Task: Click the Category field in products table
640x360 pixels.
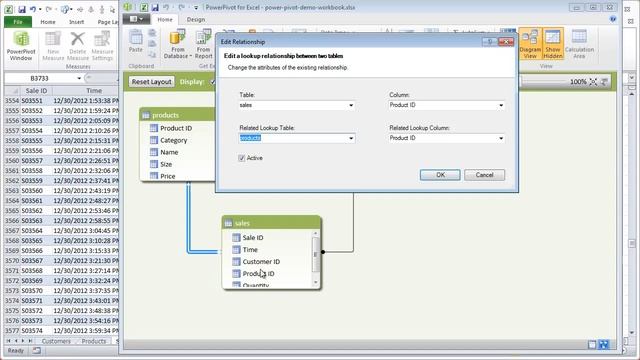Action: click(173, 140)
